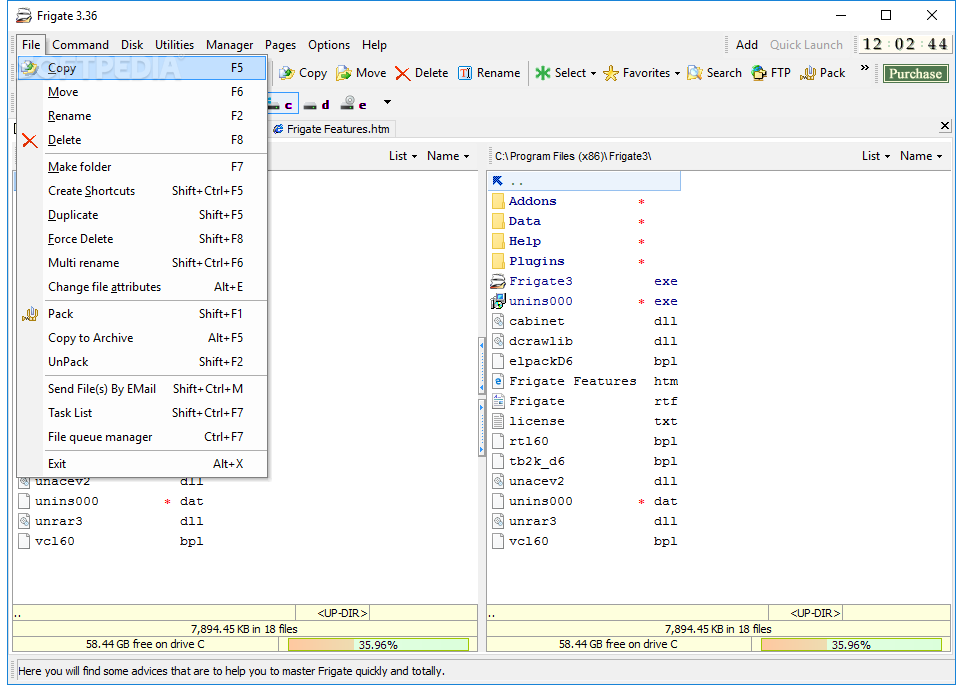This screenshot has height=685, width=956.
Task: Switch to drive c icon
Action: (x=280, y=104)
